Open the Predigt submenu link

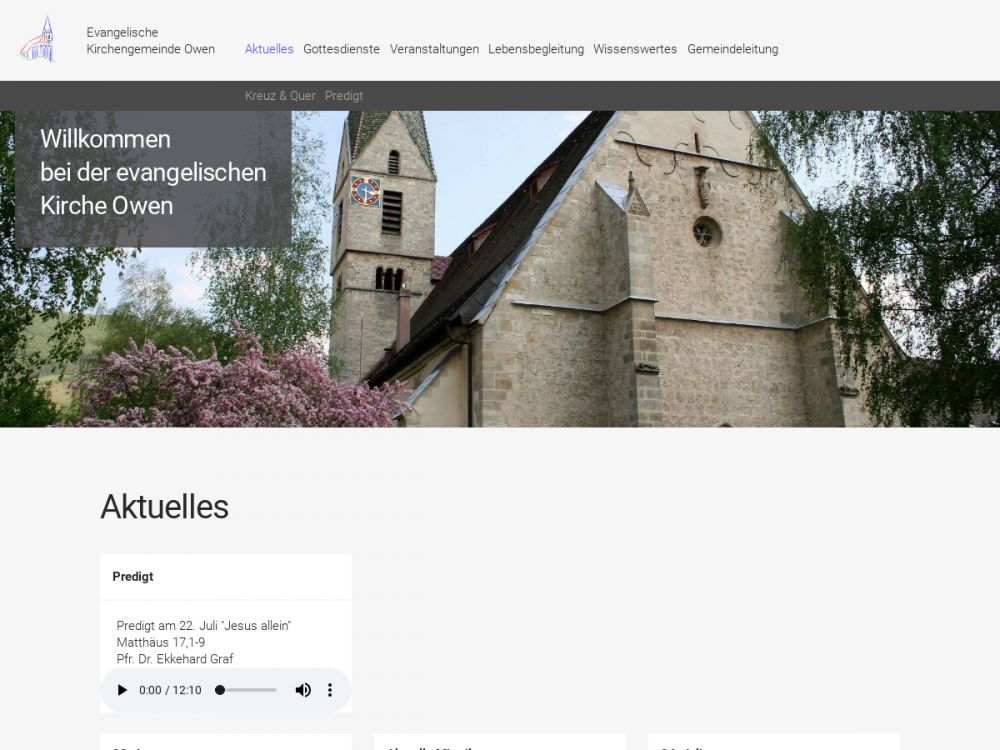(344, 96)
